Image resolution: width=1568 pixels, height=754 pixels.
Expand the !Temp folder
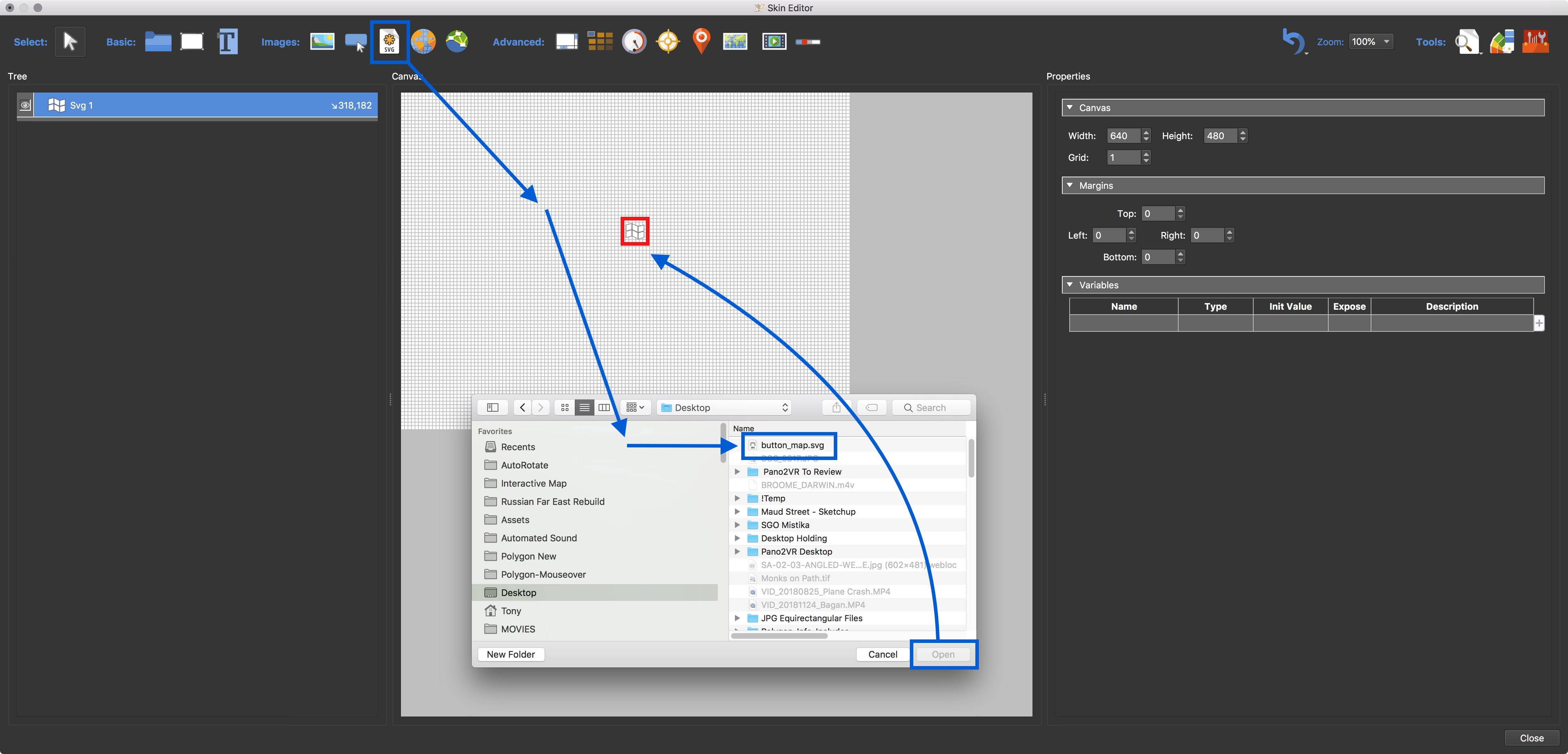(737, 499)
